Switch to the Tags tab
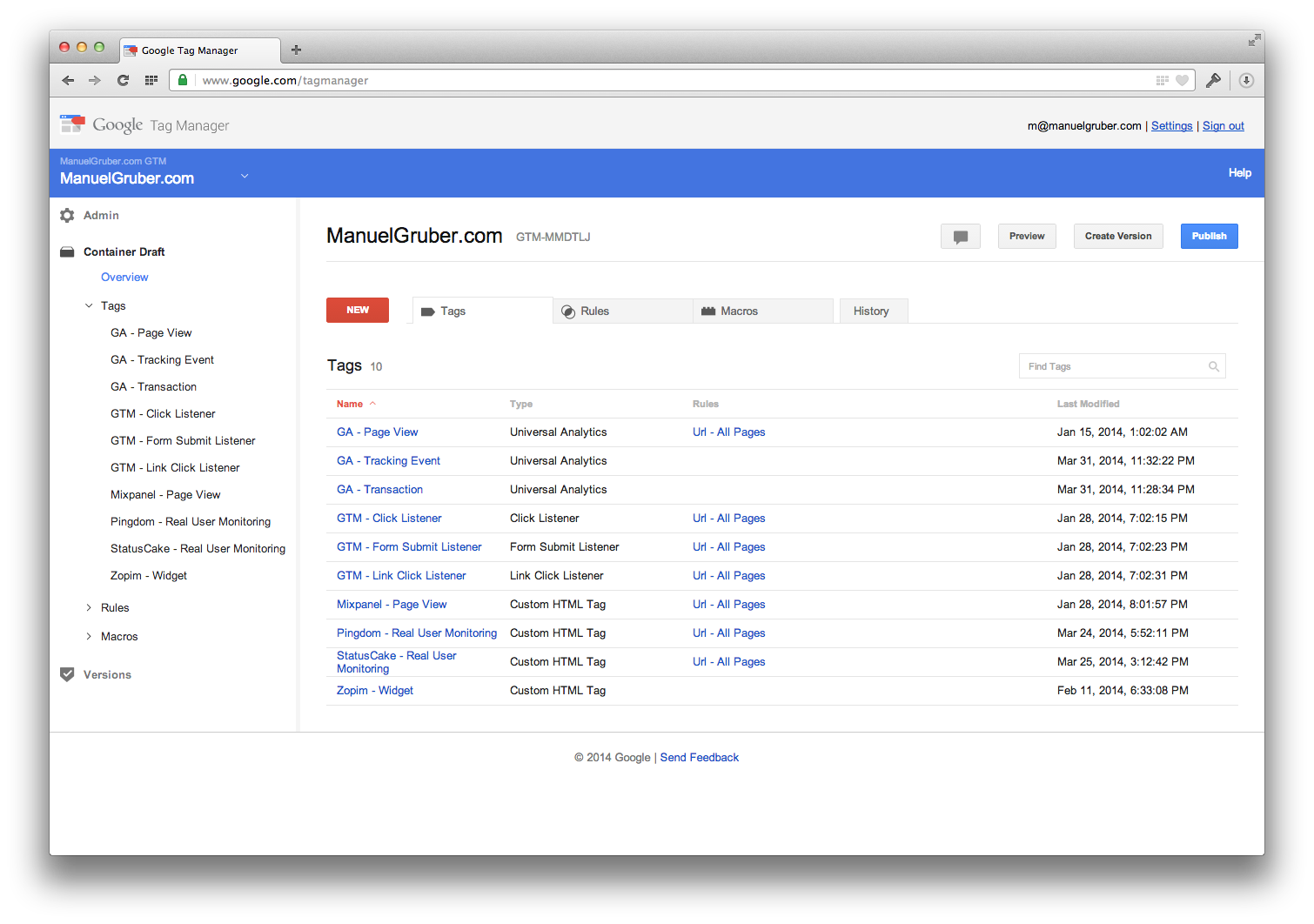1314x924 pixels. [x=482, y=311]
